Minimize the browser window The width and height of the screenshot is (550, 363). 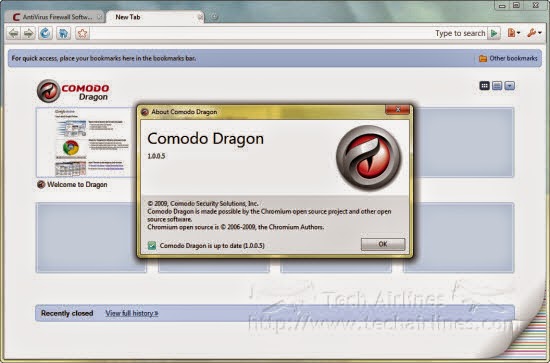[x=502, y=5]
